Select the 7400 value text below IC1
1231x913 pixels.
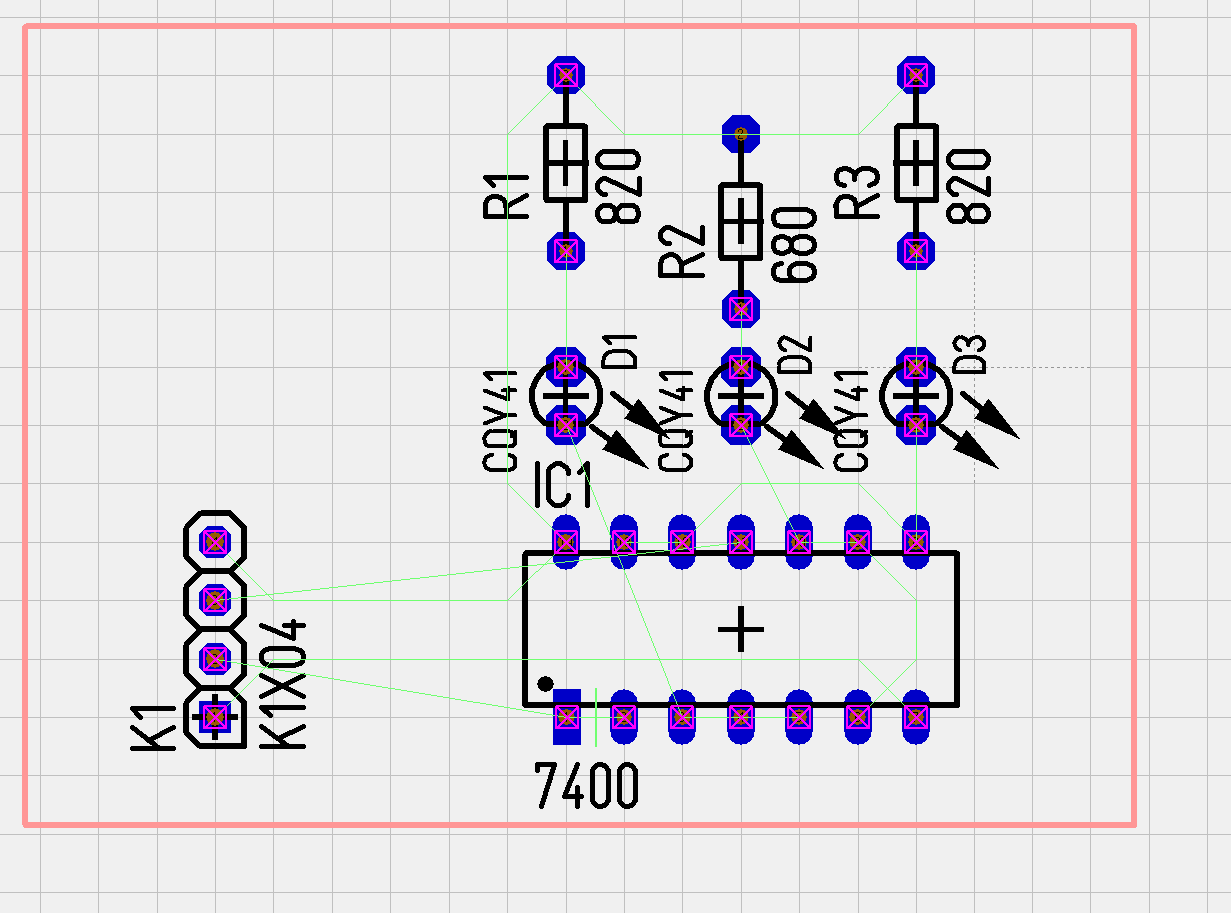click(587, 786)
